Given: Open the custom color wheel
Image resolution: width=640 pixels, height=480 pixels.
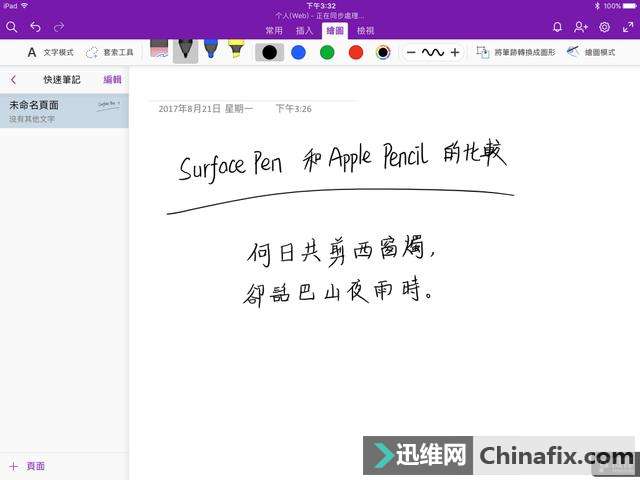Looking at the screenshot, I should [383, 52].
